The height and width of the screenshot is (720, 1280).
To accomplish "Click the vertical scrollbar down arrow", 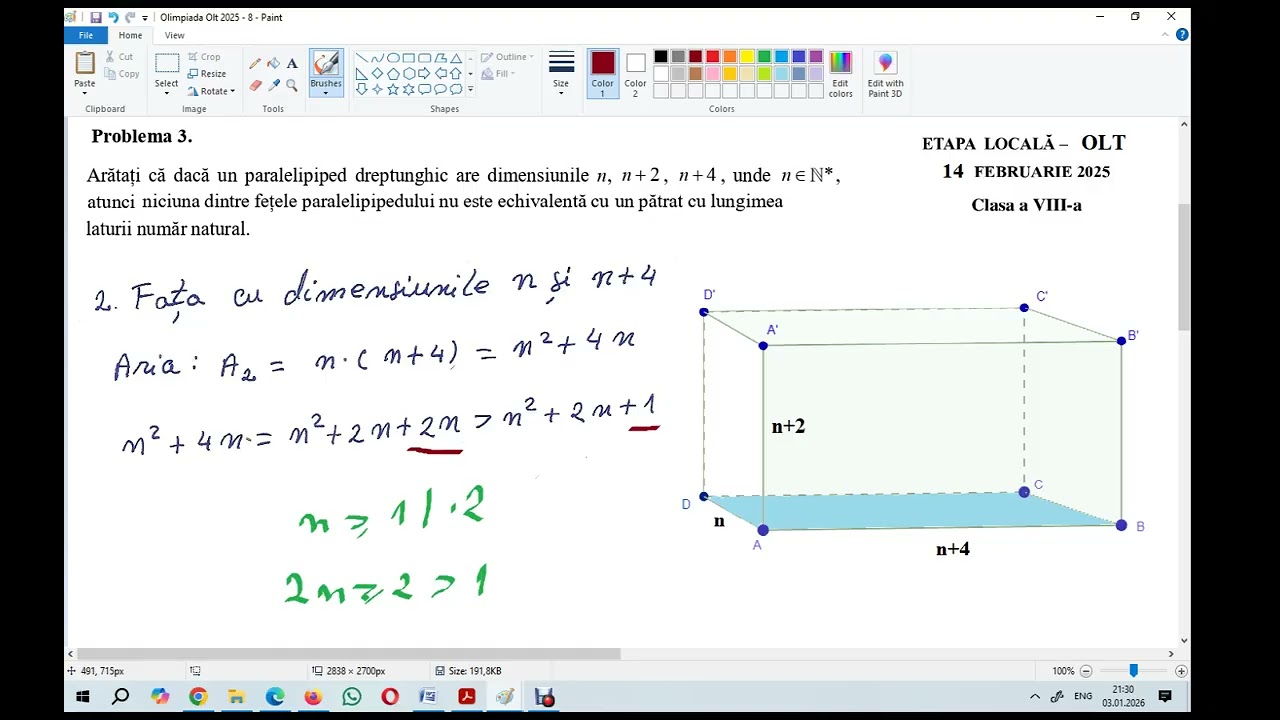I will tap(1184, 641).
